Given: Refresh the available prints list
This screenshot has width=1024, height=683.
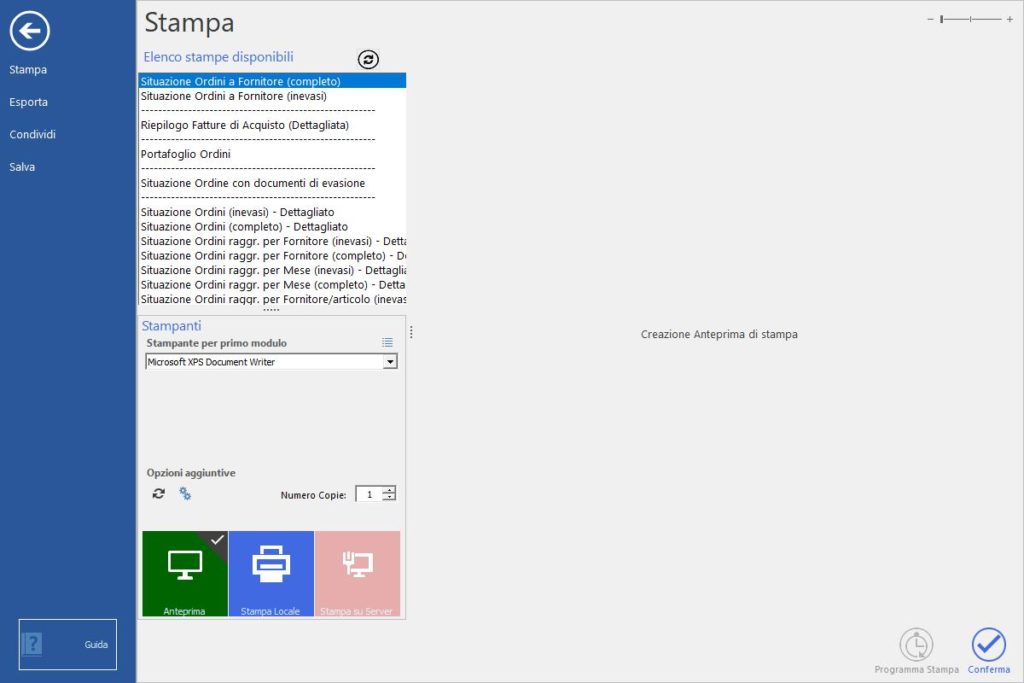Looking at the screenshot, I should (368, 59).
